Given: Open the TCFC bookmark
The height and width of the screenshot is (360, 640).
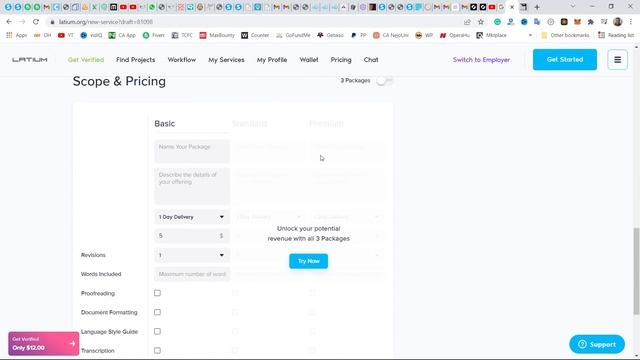Looking at the screenshot, I should 182,36.
